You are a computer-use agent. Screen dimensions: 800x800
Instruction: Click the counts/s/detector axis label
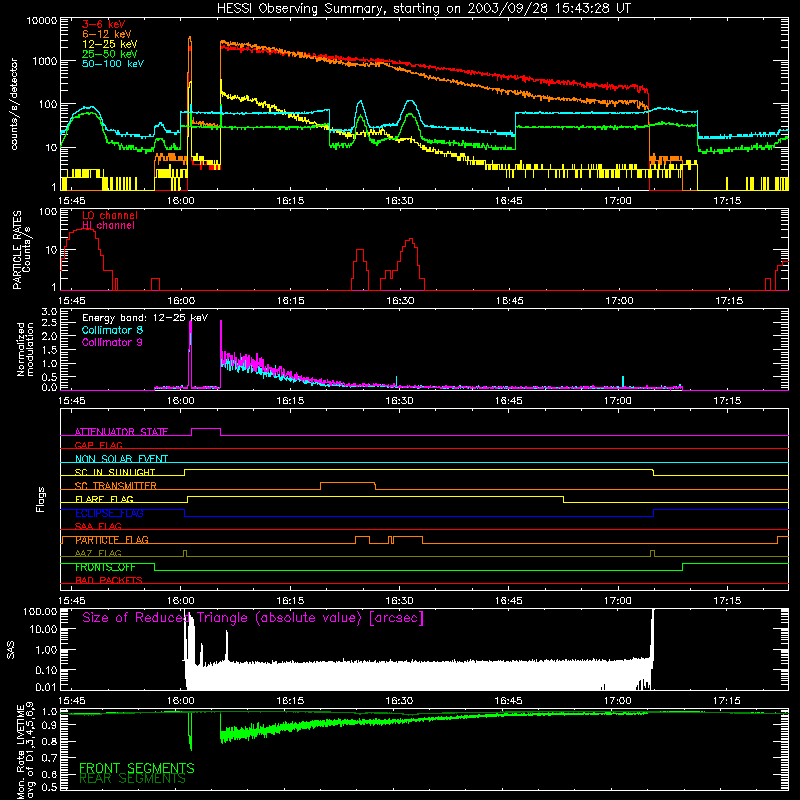pyautogui.click(x=14, y=104)
